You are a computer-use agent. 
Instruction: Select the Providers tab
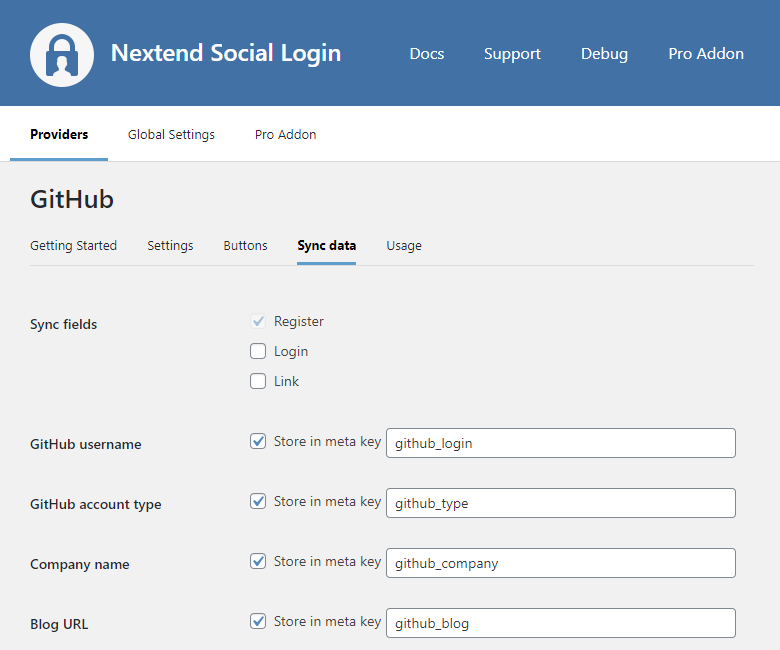(x=59, y=134)
